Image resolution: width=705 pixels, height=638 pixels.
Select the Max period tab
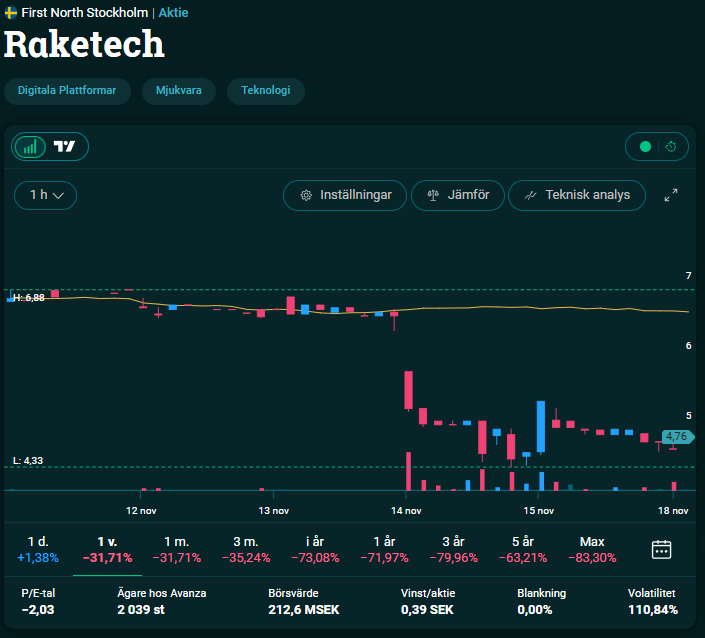click(x=592, y=549)
